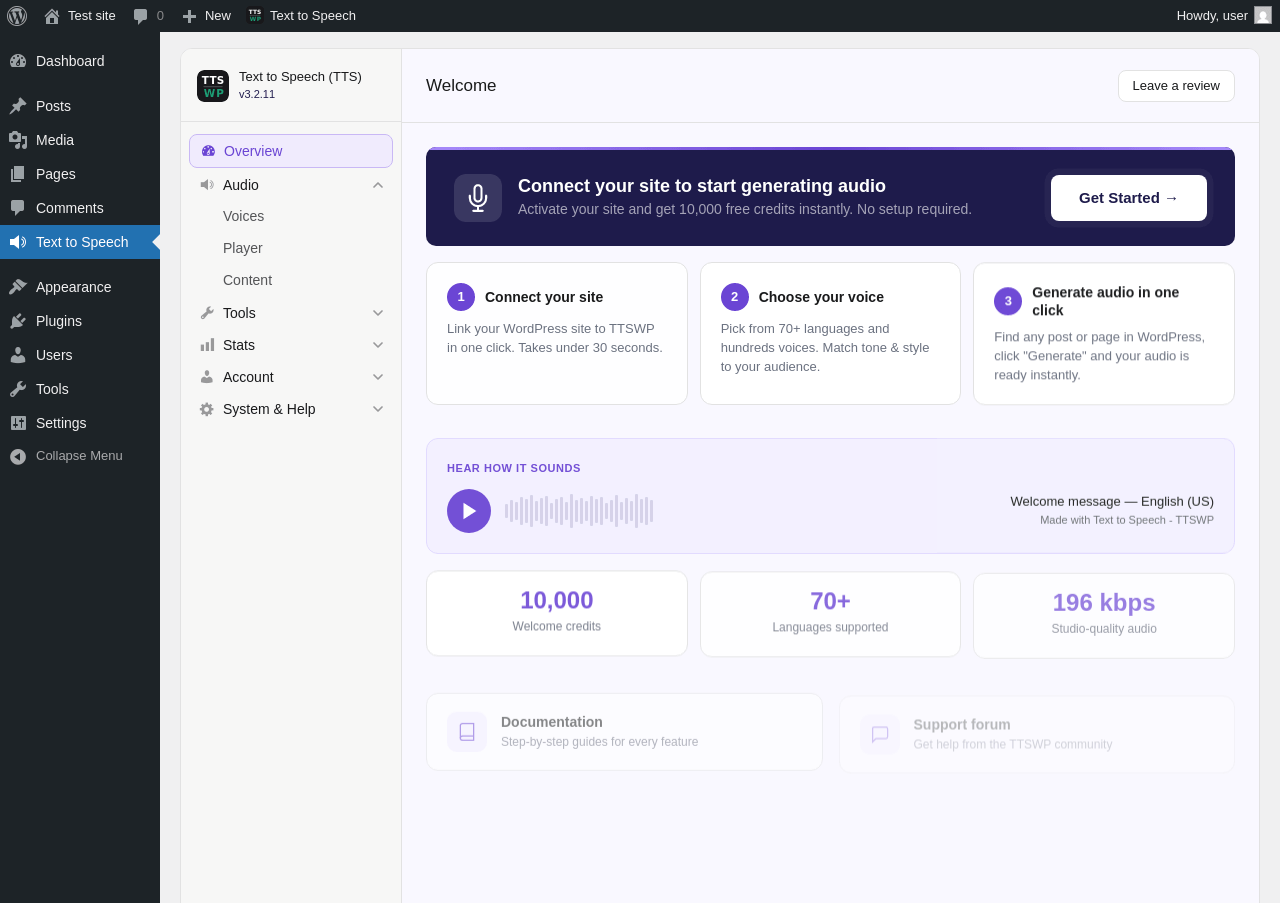
Task: Click the Get Started button
Action: click(1129, 198)
